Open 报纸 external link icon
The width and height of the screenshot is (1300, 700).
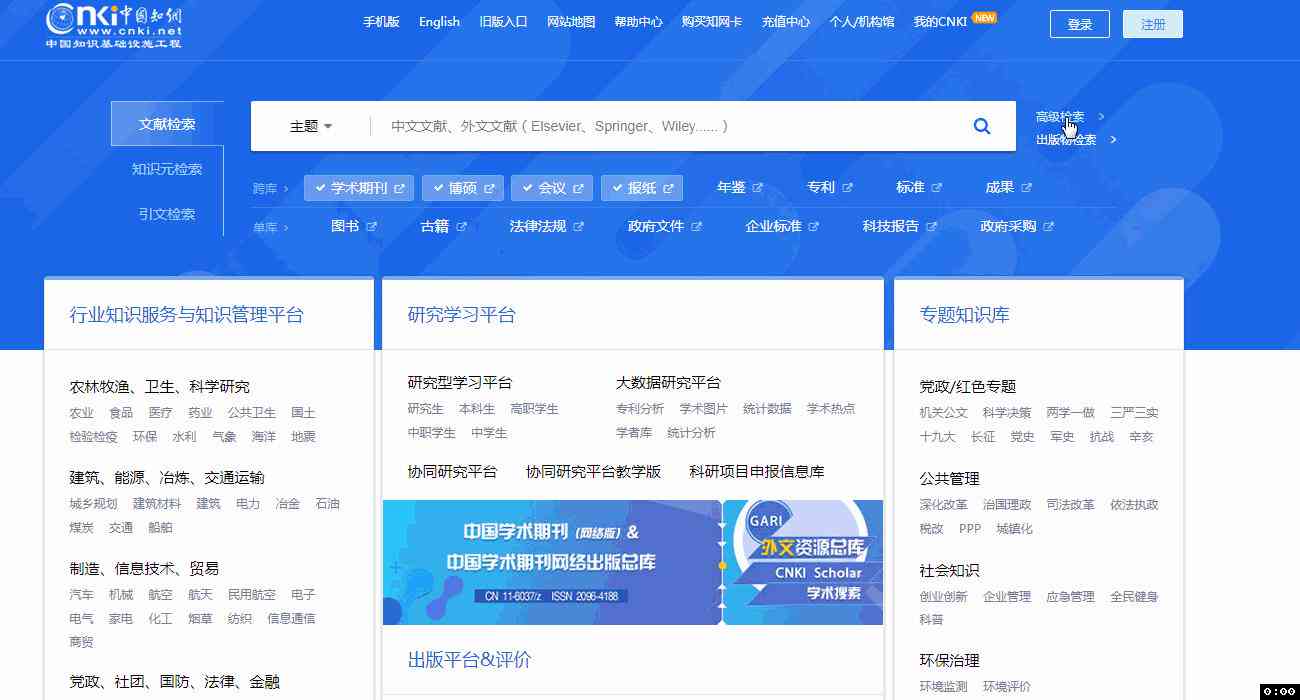(x=668, y=188)
